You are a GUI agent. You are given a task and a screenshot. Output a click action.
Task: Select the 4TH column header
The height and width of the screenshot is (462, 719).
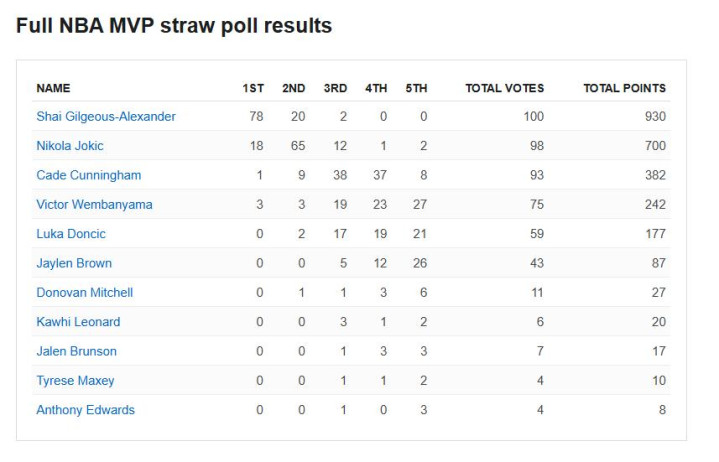point(376,88)
